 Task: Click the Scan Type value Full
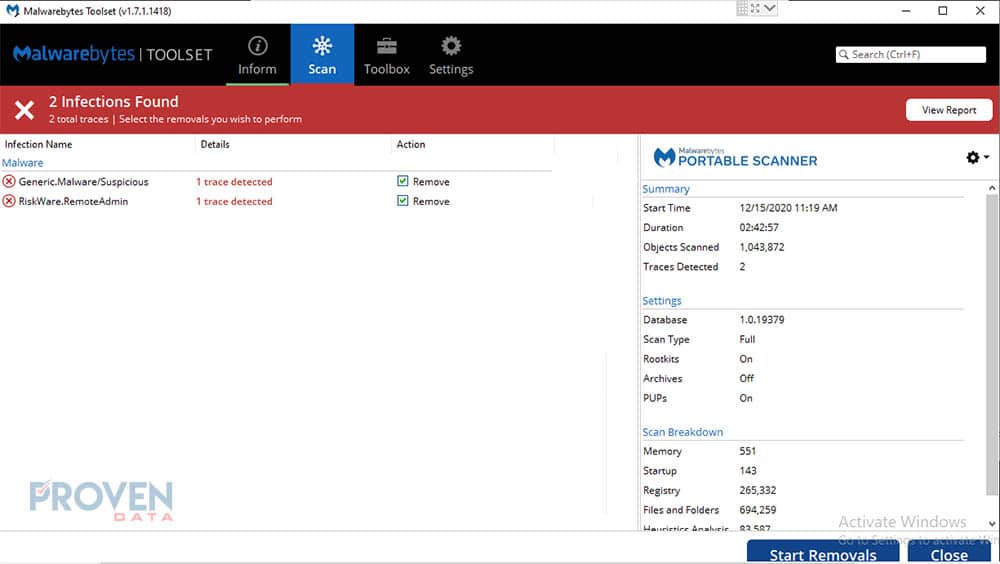click(x=747, y=339)
